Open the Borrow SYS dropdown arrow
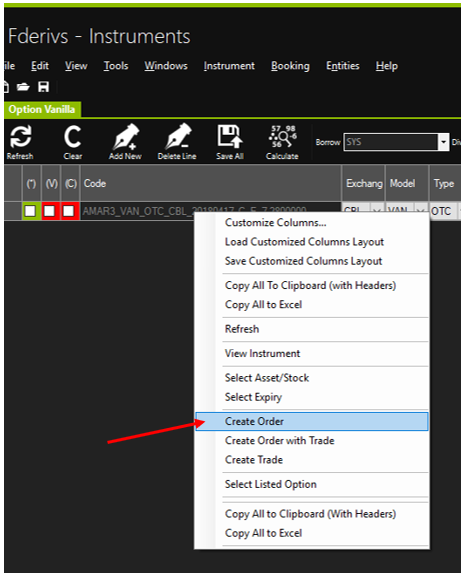Viewport: 461px width, 573px height. coord(443,142)
